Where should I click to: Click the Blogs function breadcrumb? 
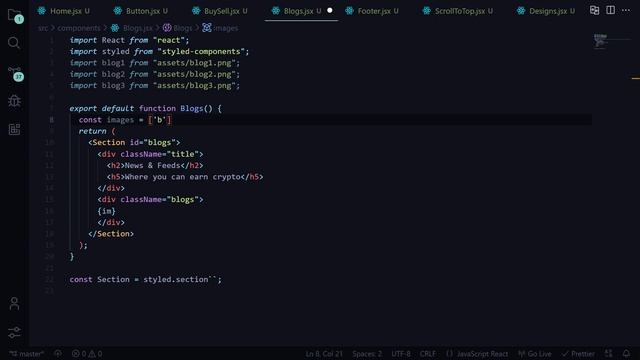click(x=178, y=28)
